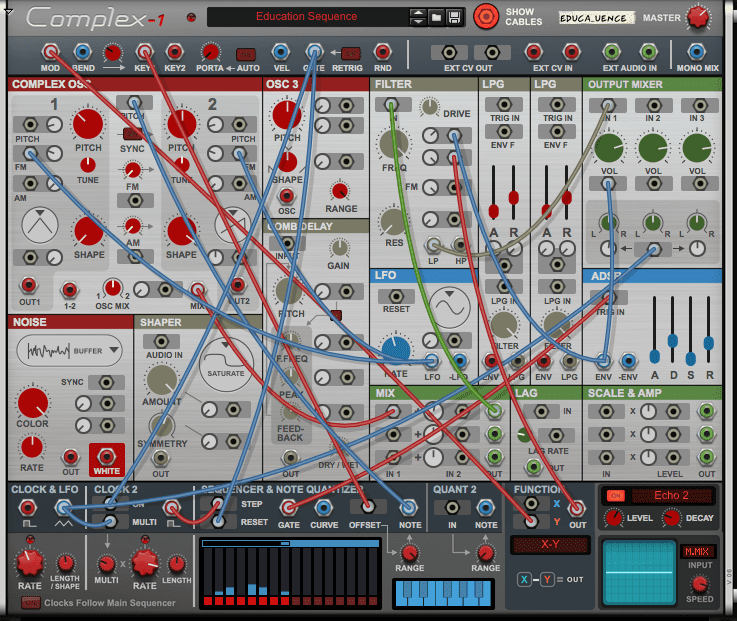Click the ADSR Attack fader
This screenshot has width=737, height=621.
coord(654,356)
